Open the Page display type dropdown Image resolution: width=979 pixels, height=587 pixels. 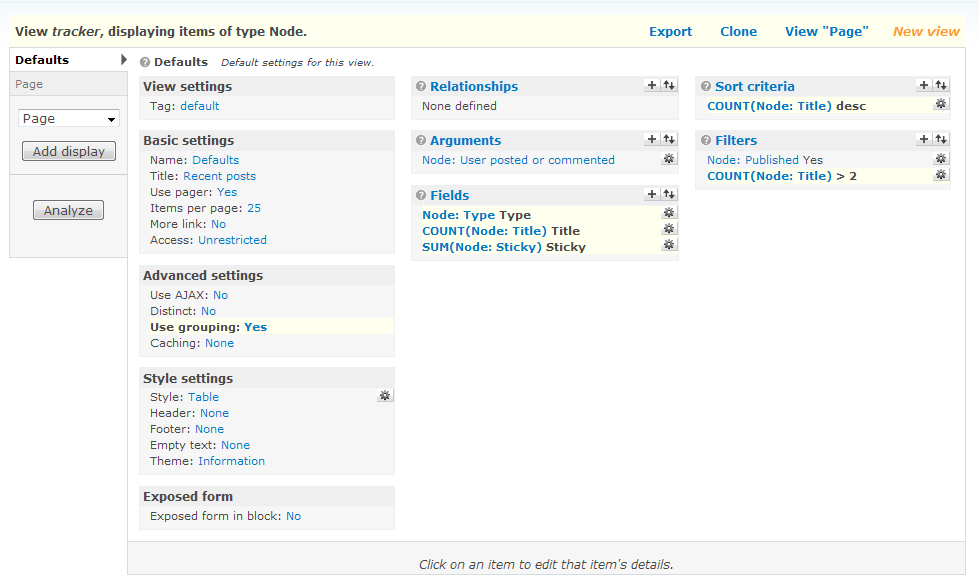coord(69,118)
